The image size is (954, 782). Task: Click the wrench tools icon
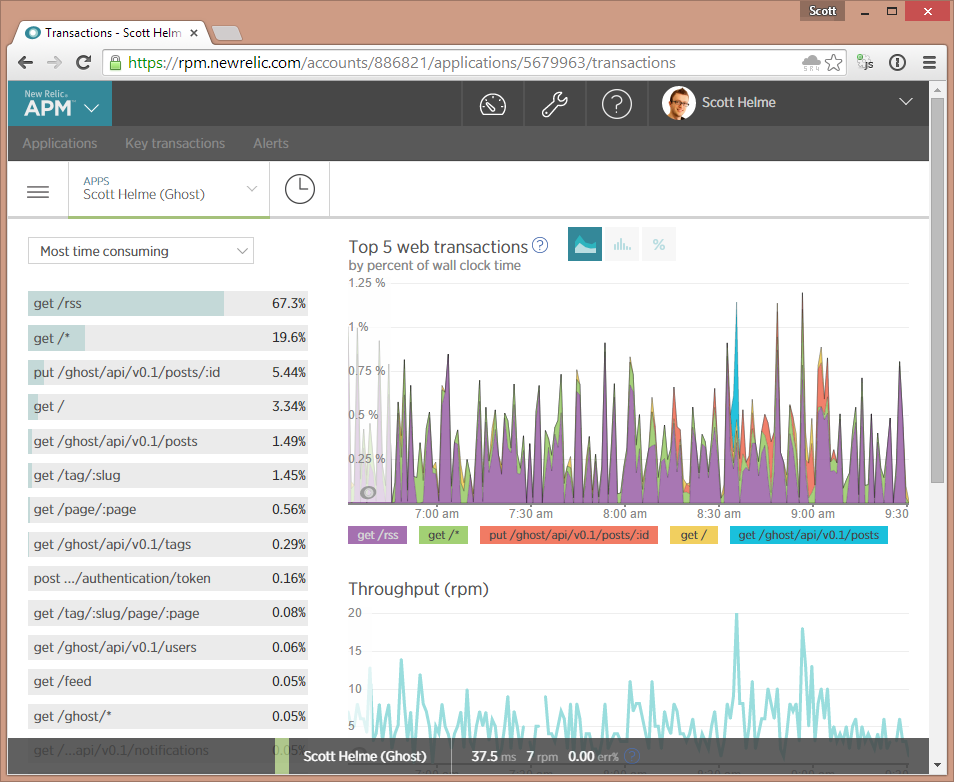(555, 104)
